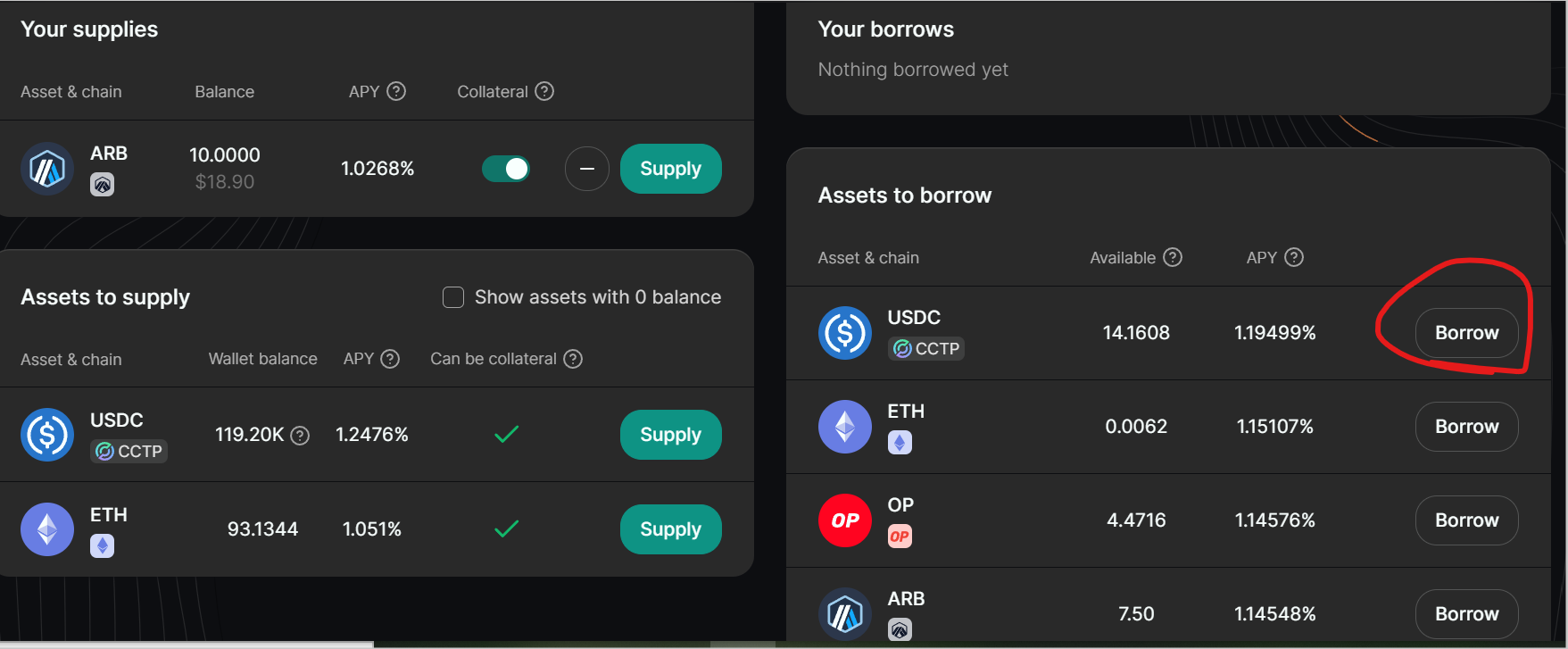Disable ARB collateral toggle

click(x=506, y=169)
